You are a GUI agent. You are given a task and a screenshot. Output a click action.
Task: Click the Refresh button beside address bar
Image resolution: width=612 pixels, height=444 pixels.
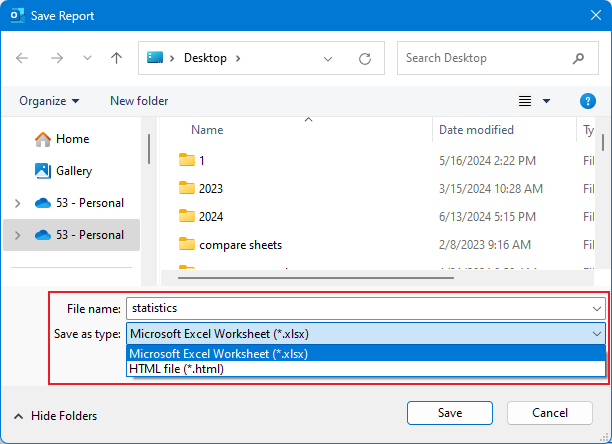[x=365, y=59]
